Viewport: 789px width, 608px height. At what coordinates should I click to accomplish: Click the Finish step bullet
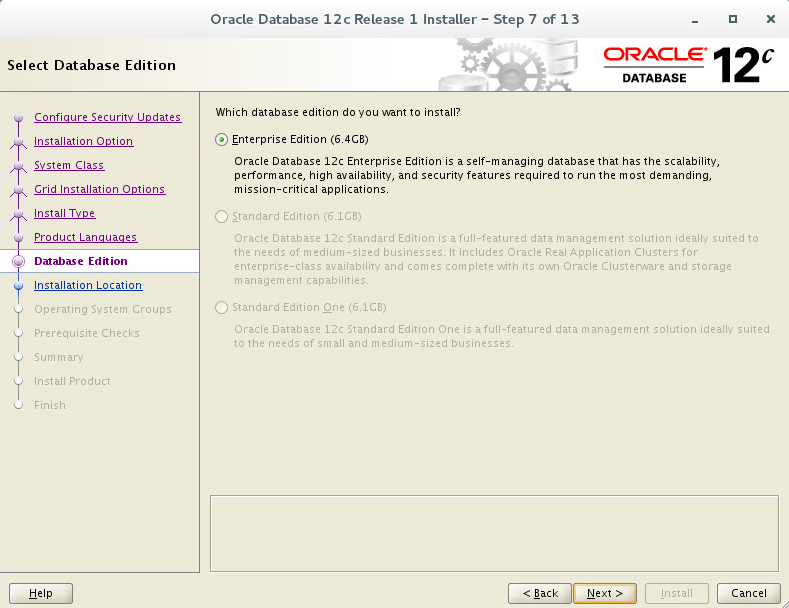pyautogui.click(x=19, y=405)
